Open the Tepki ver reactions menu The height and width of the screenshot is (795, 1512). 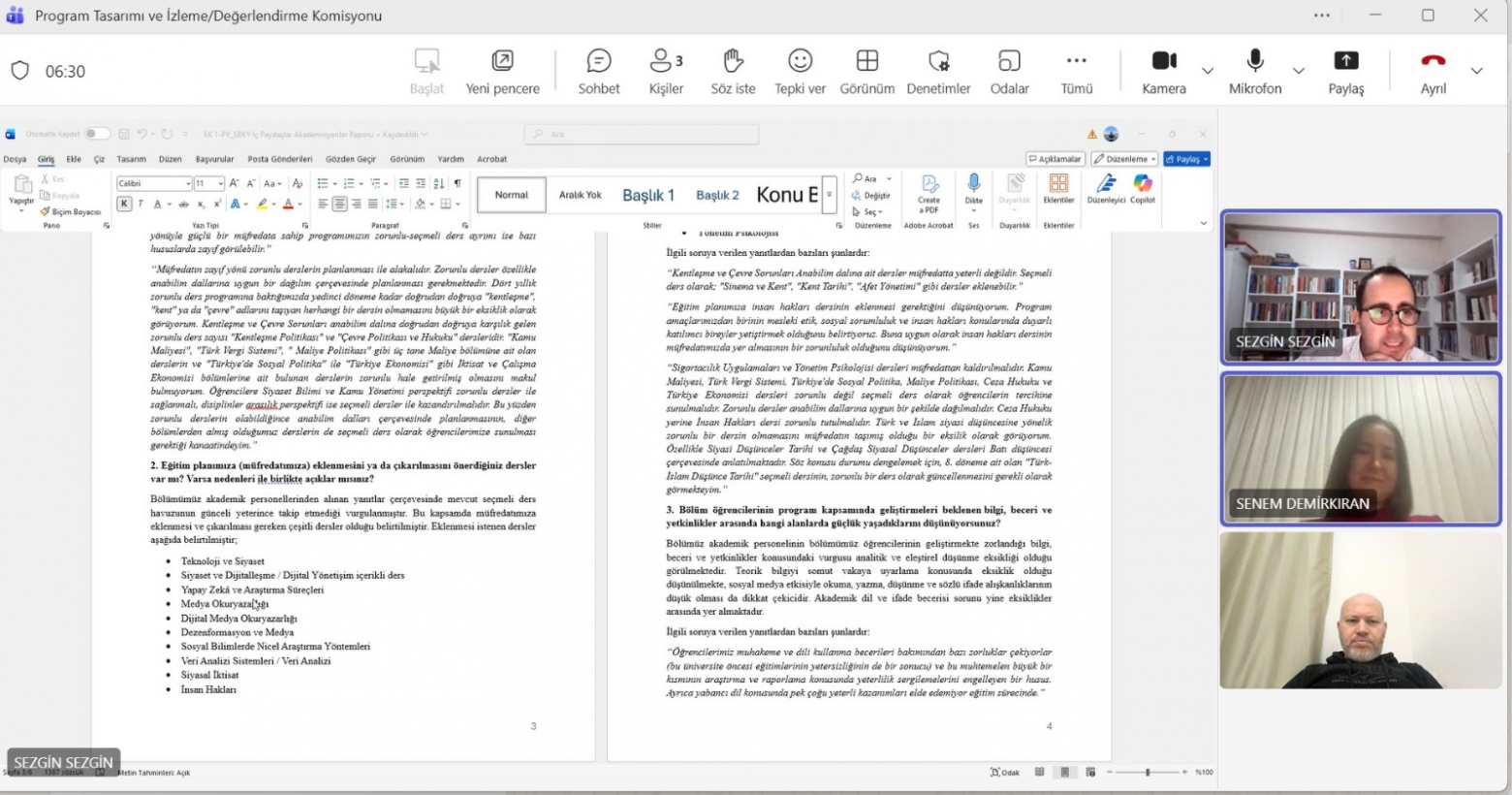pos(800,71)
